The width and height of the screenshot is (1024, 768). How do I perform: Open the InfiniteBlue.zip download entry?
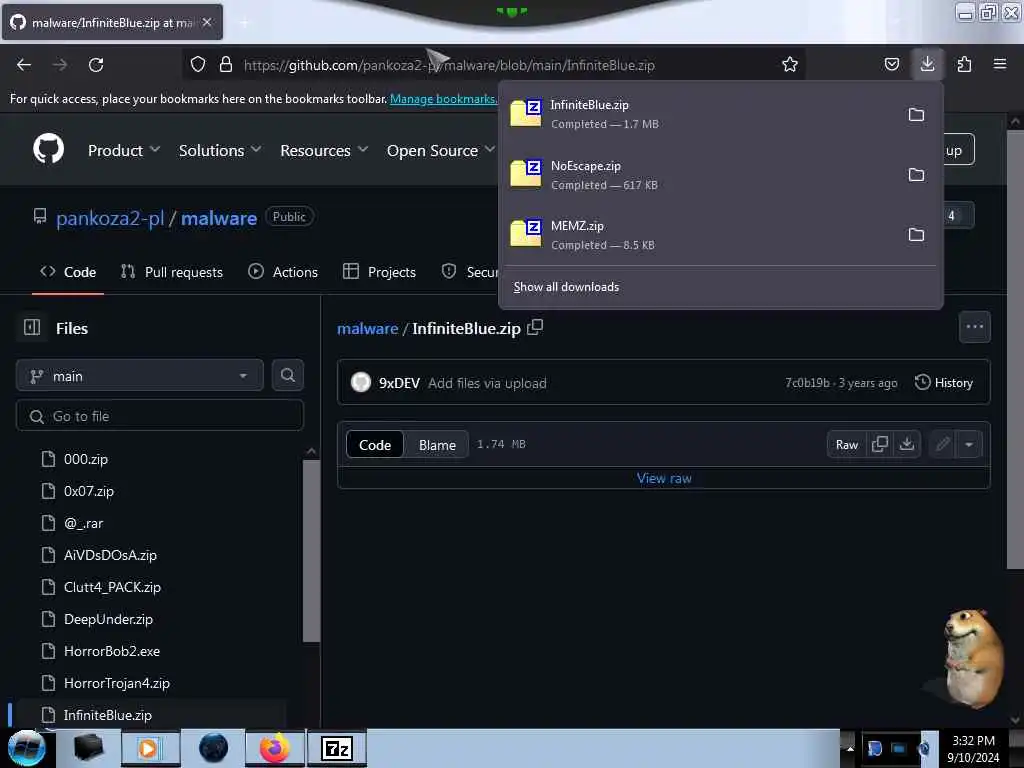pos(699,114)
